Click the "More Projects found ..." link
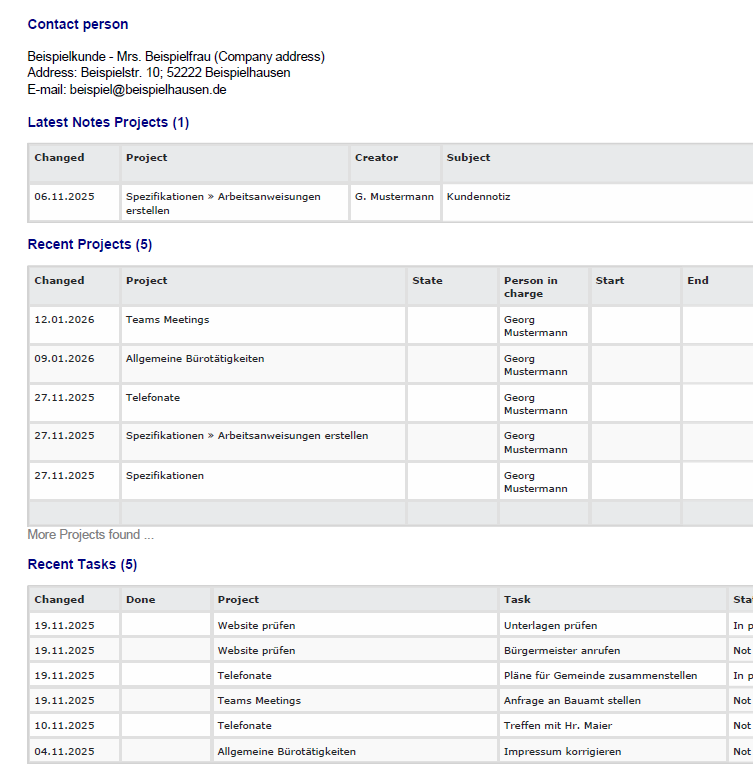The height and width of the screenshot is (775, 753). [90, 535]
